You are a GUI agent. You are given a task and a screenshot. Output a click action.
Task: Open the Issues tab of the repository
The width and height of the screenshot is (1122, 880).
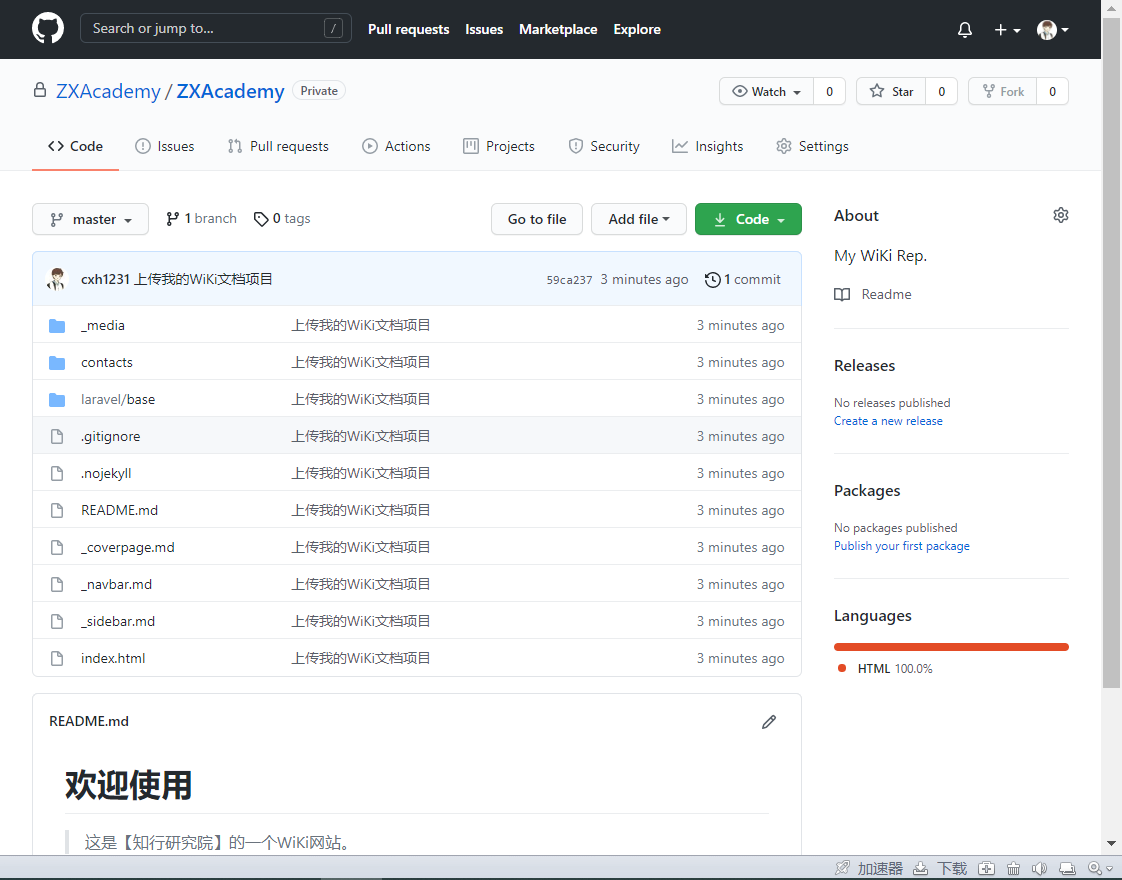tap(164, 146)
